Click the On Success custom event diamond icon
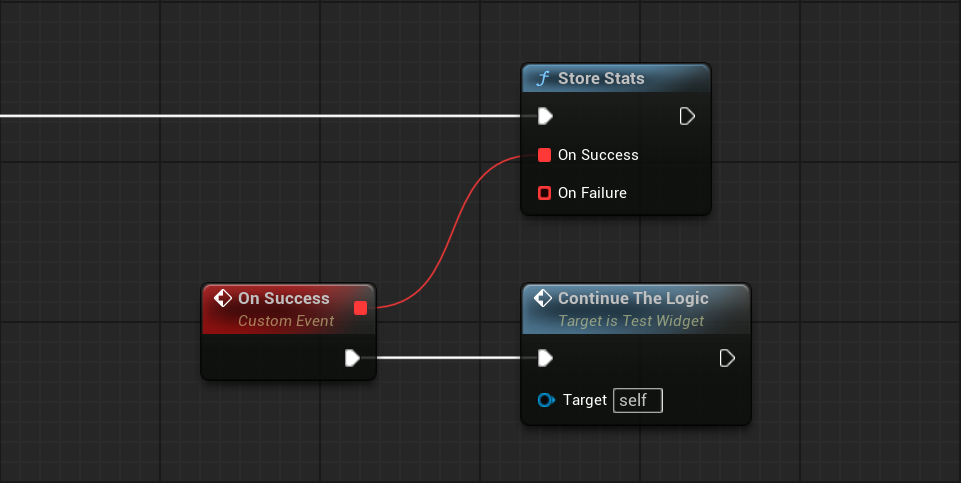961x483 pixels. pos(223,298)
